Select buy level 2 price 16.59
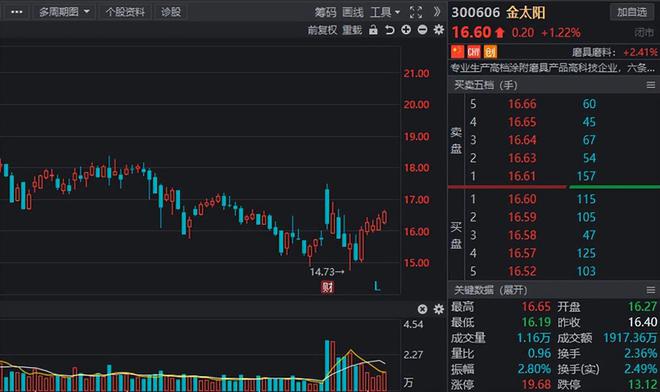Viewport: 660px width, 392px height. tap(522, 217)
